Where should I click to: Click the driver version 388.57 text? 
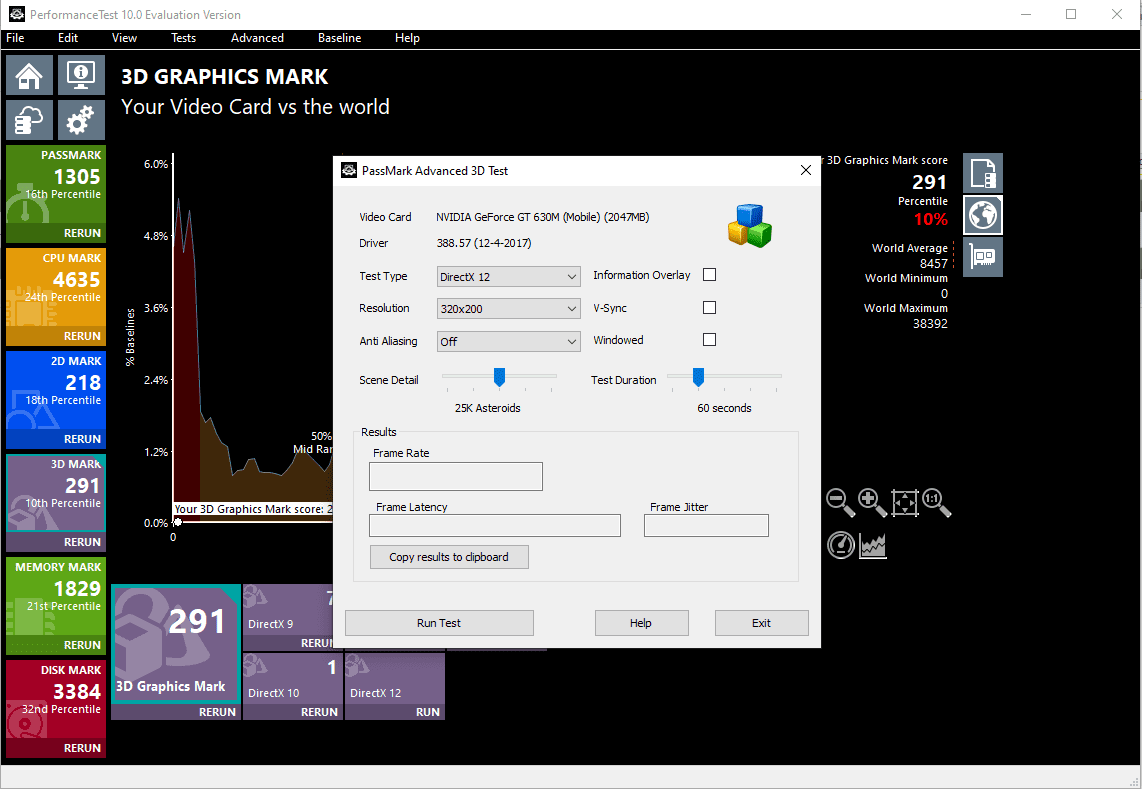click(484, 243)
